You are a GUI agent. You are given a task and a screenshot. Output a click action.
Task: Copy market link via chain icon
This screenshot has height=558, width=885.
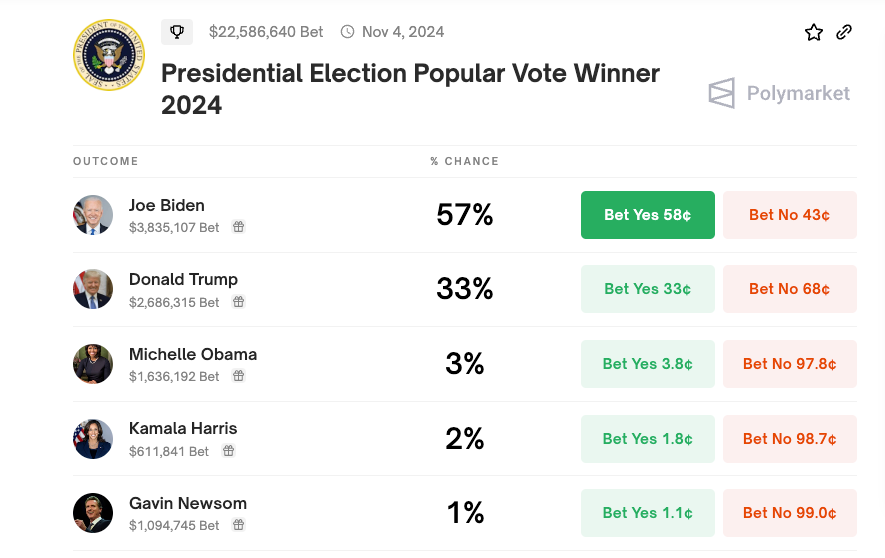(844, 32)
